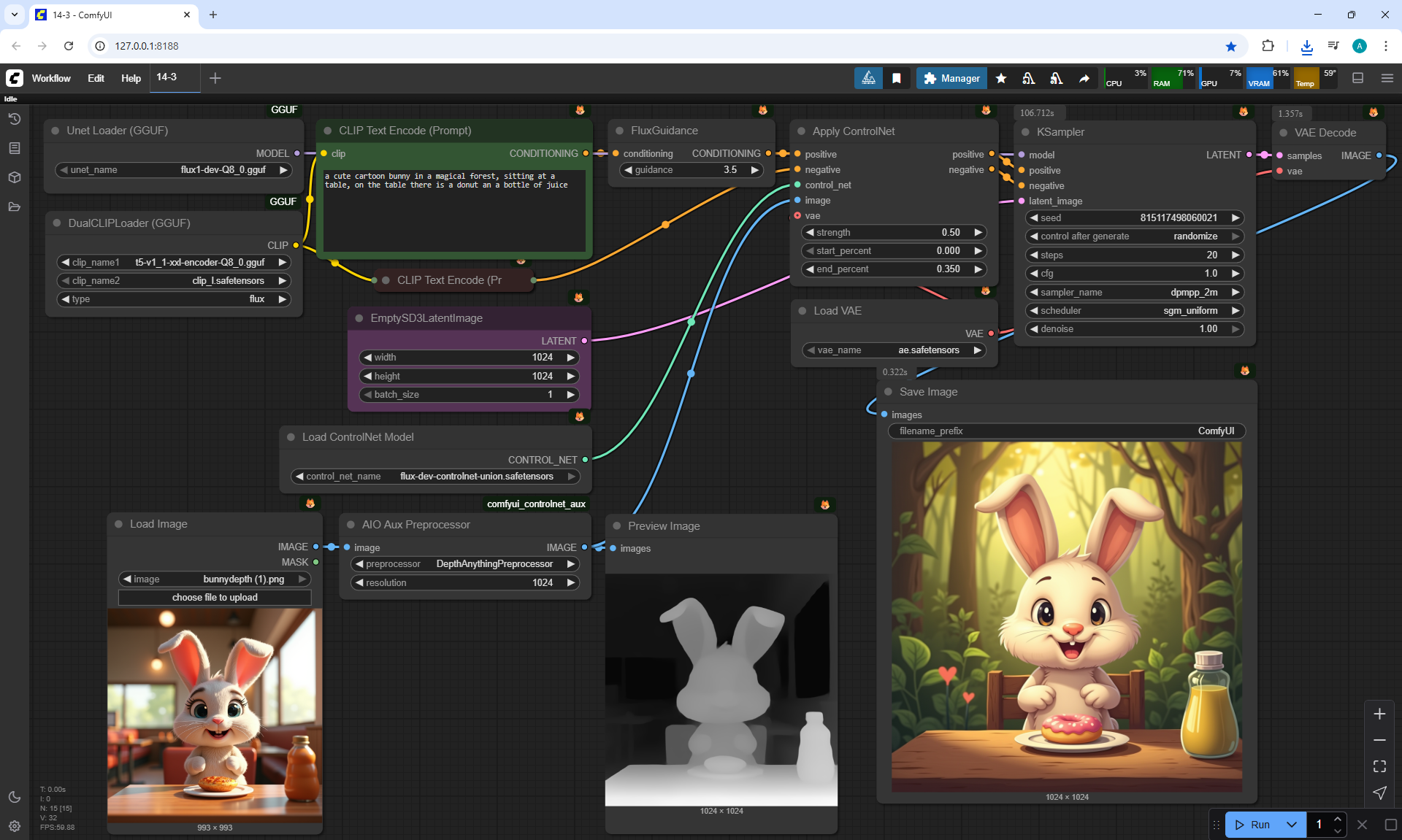This screenshot has width=1402, height=840.
Task: Toggle bottom panel icon in top bar
Action: click(1358, 78)
